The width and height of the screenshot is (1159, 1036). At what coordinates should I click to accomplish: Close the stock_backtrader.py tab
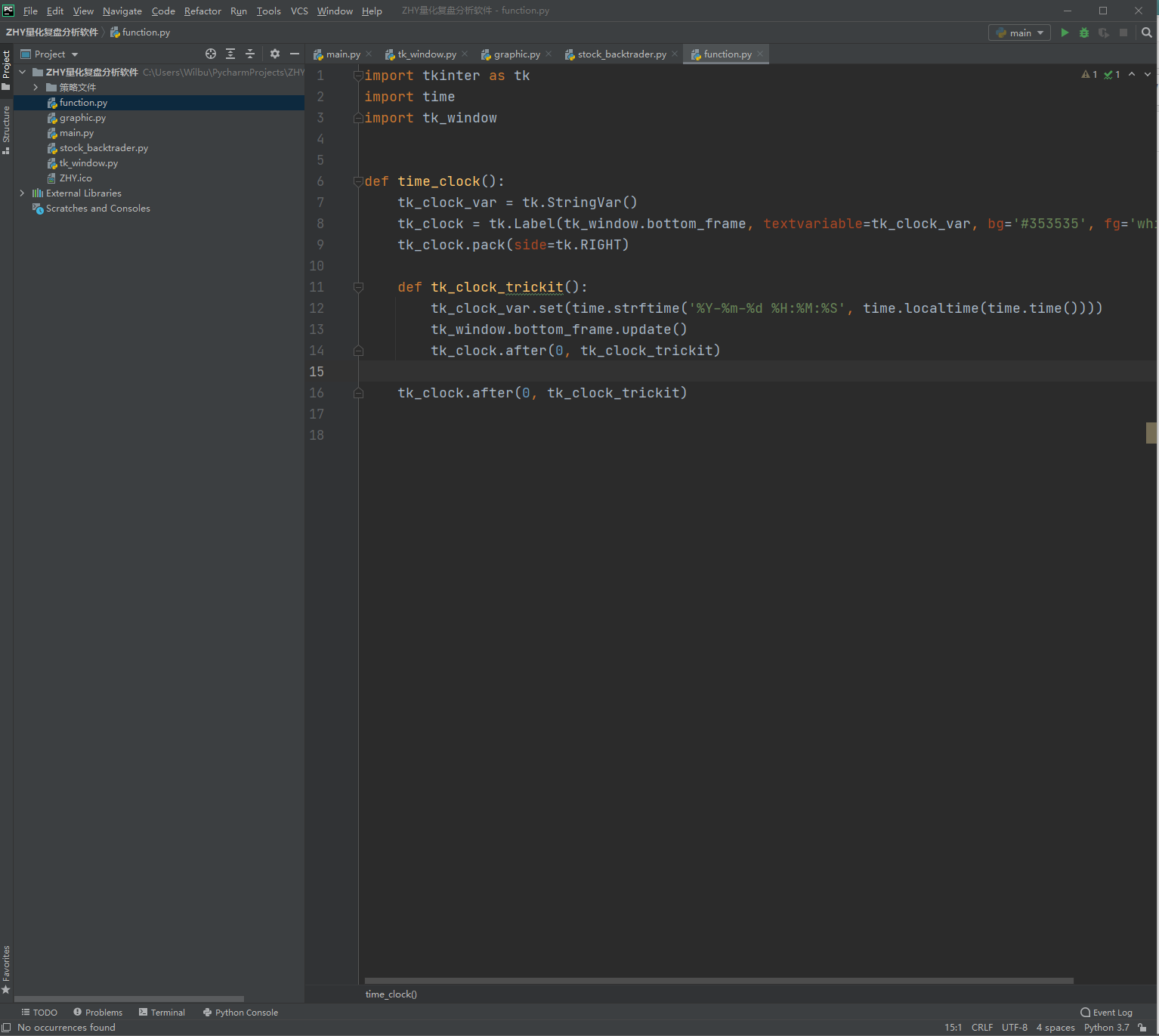[x=675, y=54]
